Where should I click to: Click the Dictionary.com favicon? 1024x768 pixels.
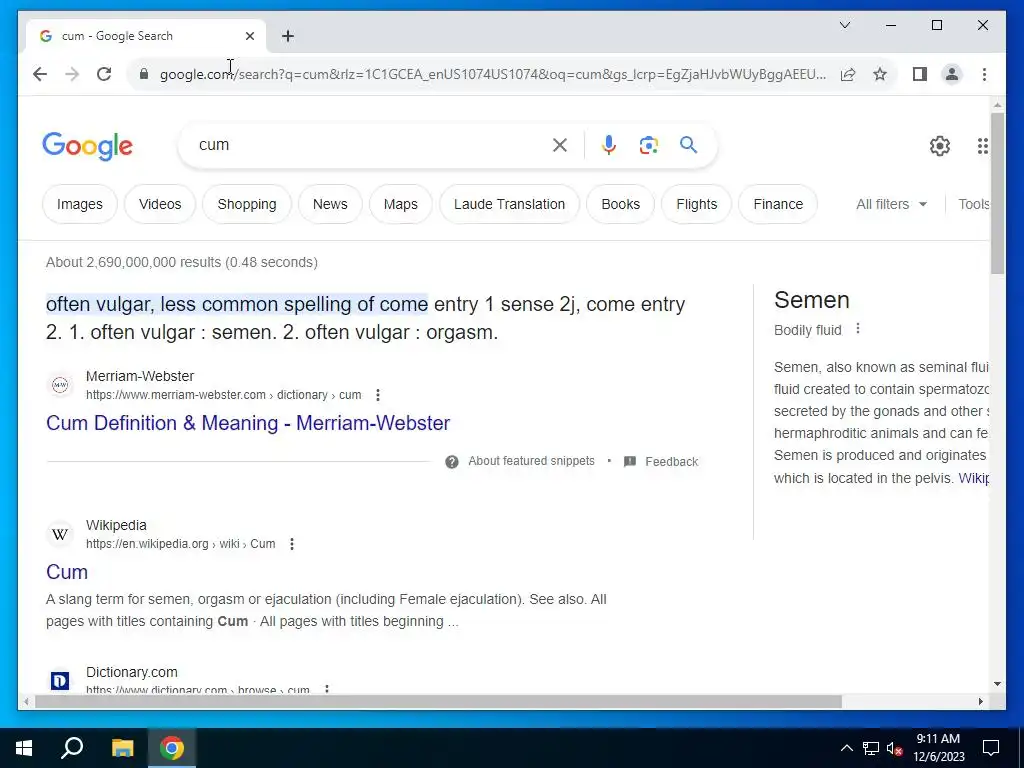pos(60,681)
